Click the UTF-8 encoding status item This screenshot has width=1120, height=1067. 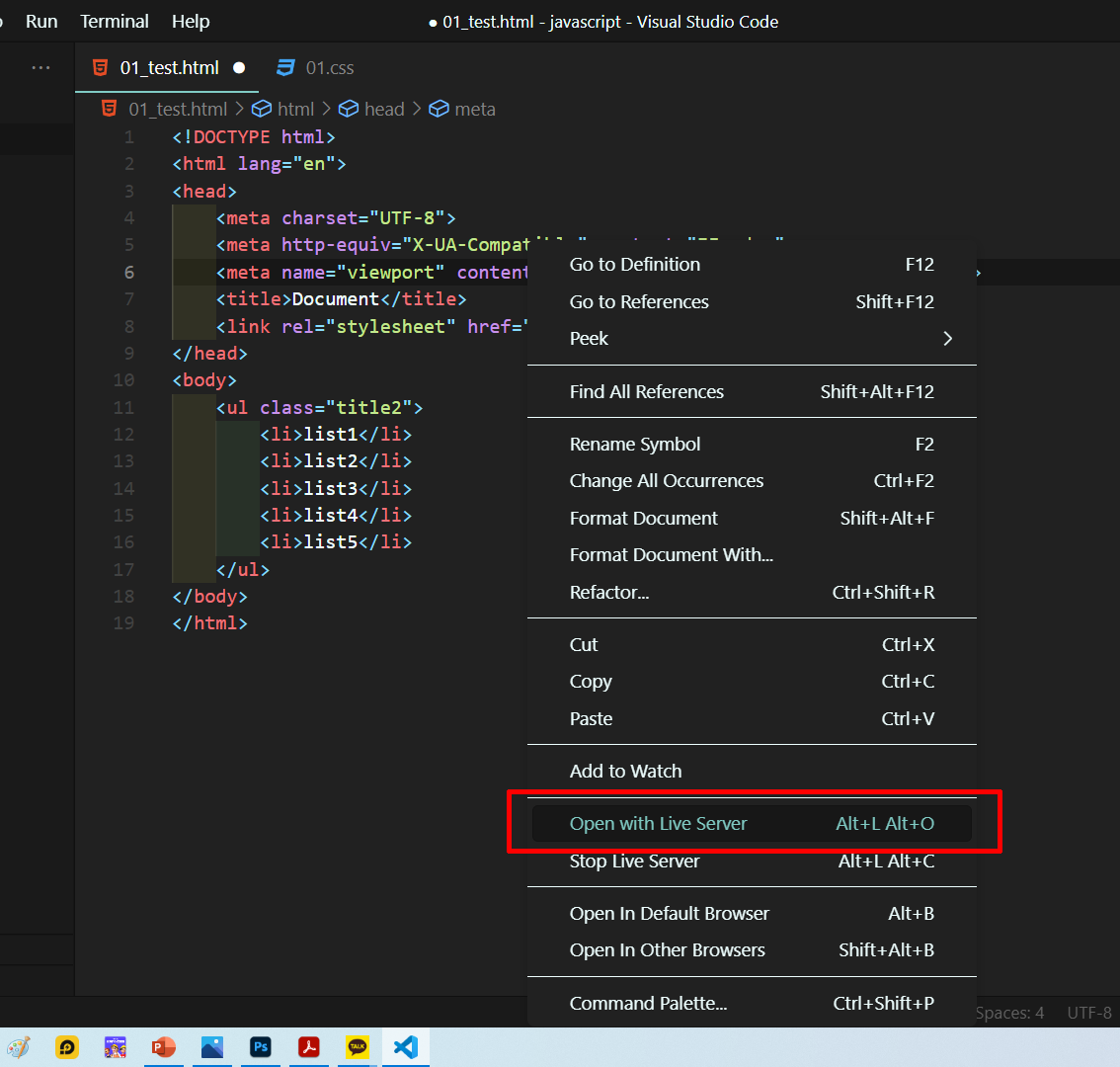[1089, 1013]
